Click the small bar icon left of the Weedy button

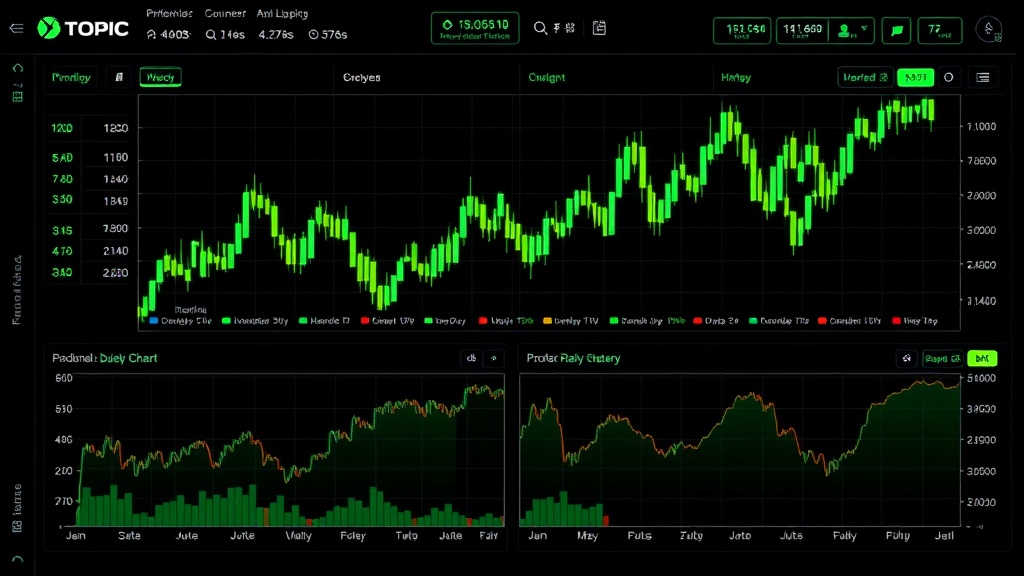[x=119, y=77]
